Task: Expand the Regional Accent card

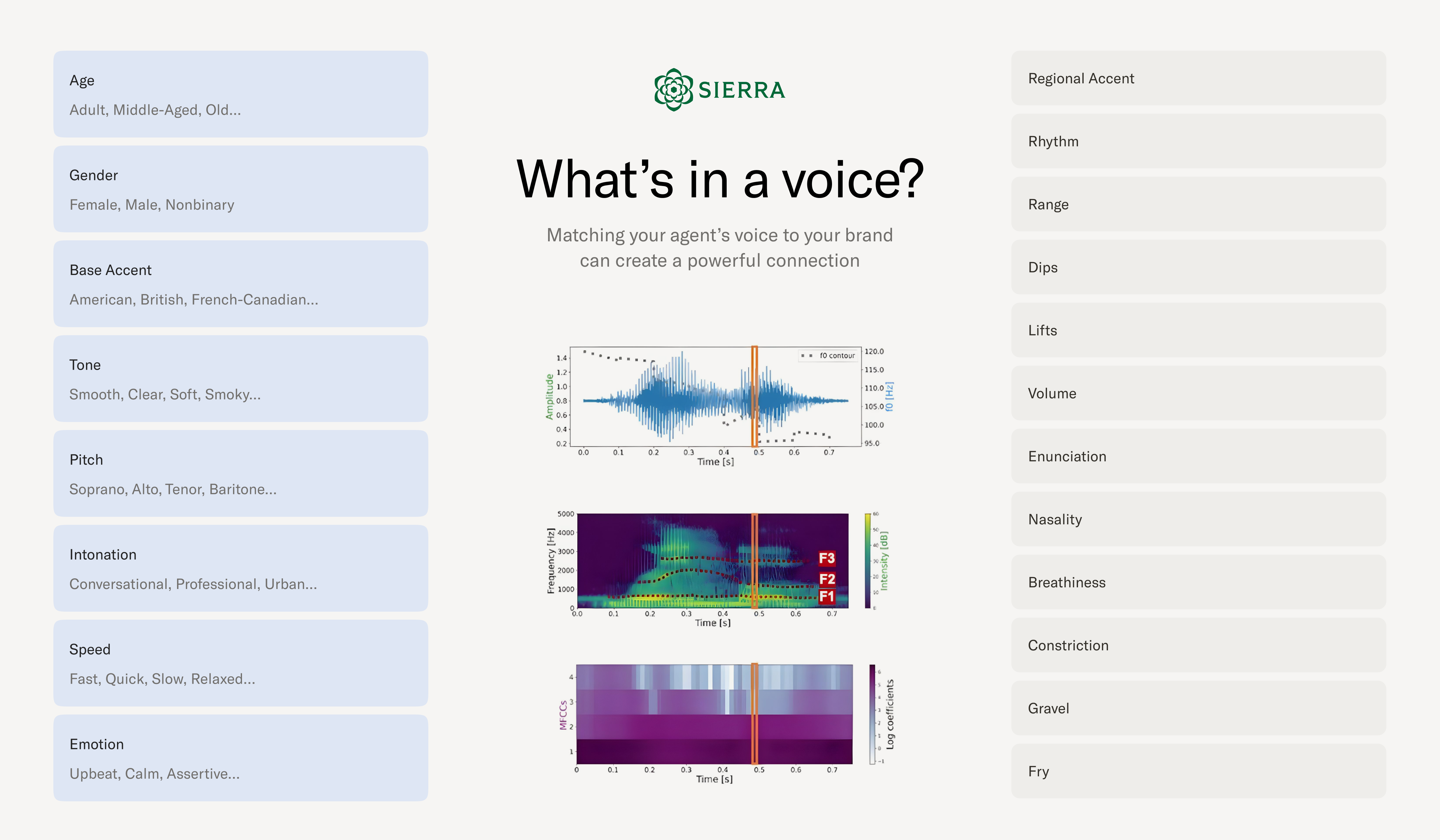Action: [1198, 78]
